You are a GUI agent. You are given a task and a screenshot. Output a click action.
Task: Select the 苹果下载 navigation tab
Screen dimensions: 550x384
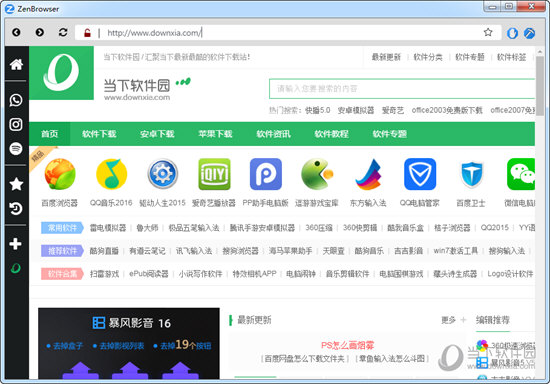tap(215, 134)
